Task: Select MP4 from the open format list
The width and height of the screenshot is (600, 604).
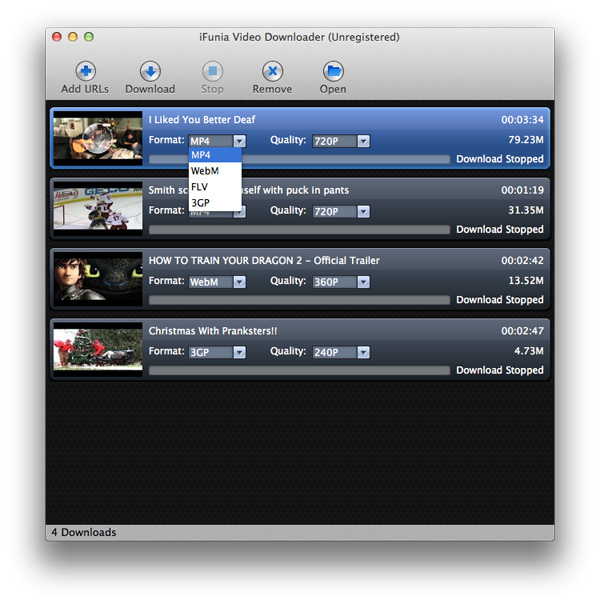Action: [x=215, y=155]
